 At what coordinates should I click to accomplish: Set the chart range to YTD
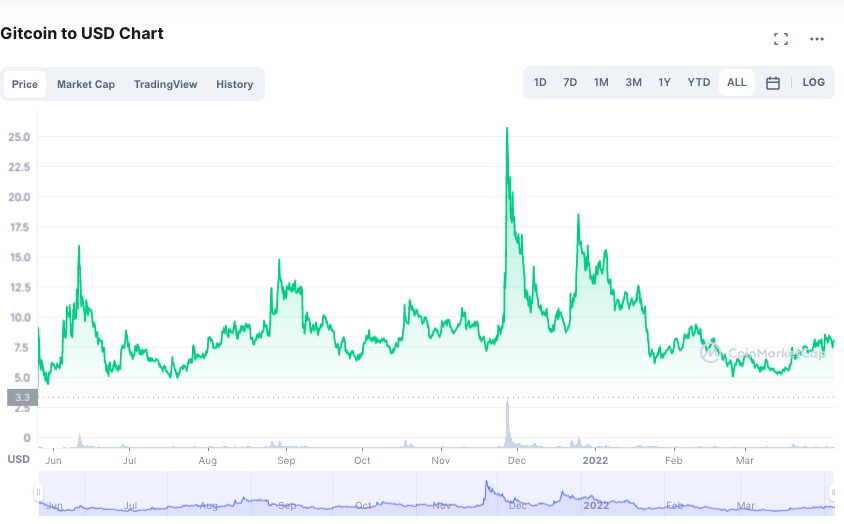click(x=699, y=82)
